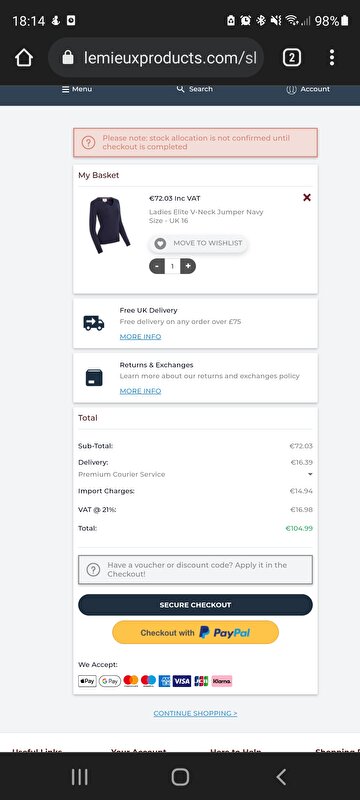Screen dimensions: 360x800
Task: Expand the Premium Courier Service delivery dropdown
Action: [195, 474]
